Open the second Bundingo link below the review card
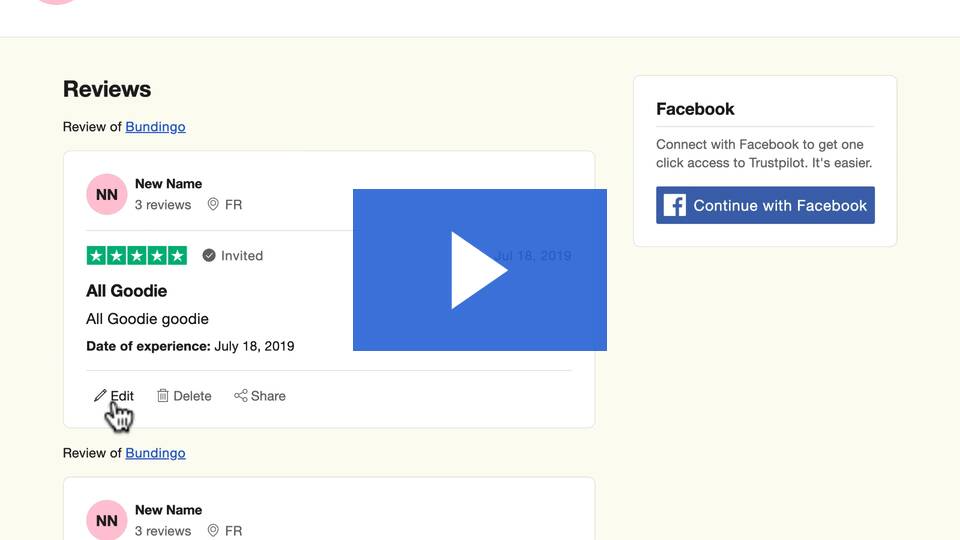The image size is (960, 540). pyautogui.click(x=156, y=453)
